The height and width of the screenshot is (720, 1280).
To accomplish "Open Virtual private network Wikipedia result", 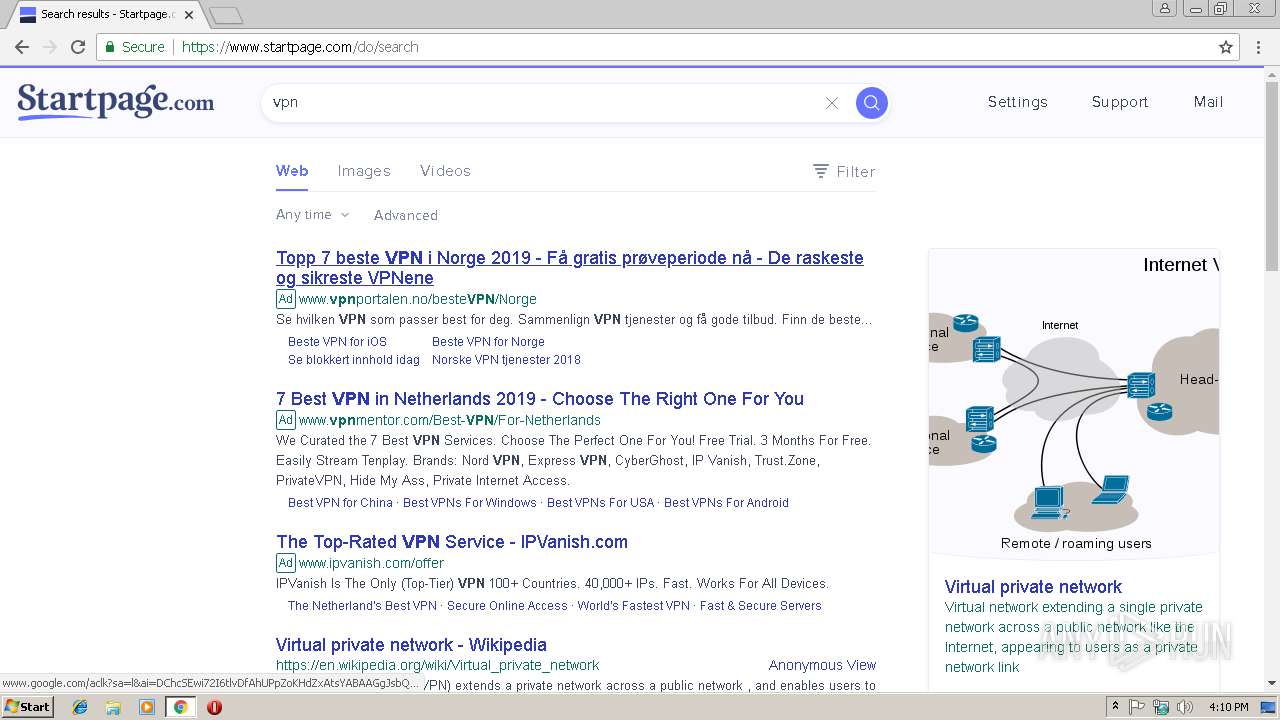I will (x=411, y=645).
